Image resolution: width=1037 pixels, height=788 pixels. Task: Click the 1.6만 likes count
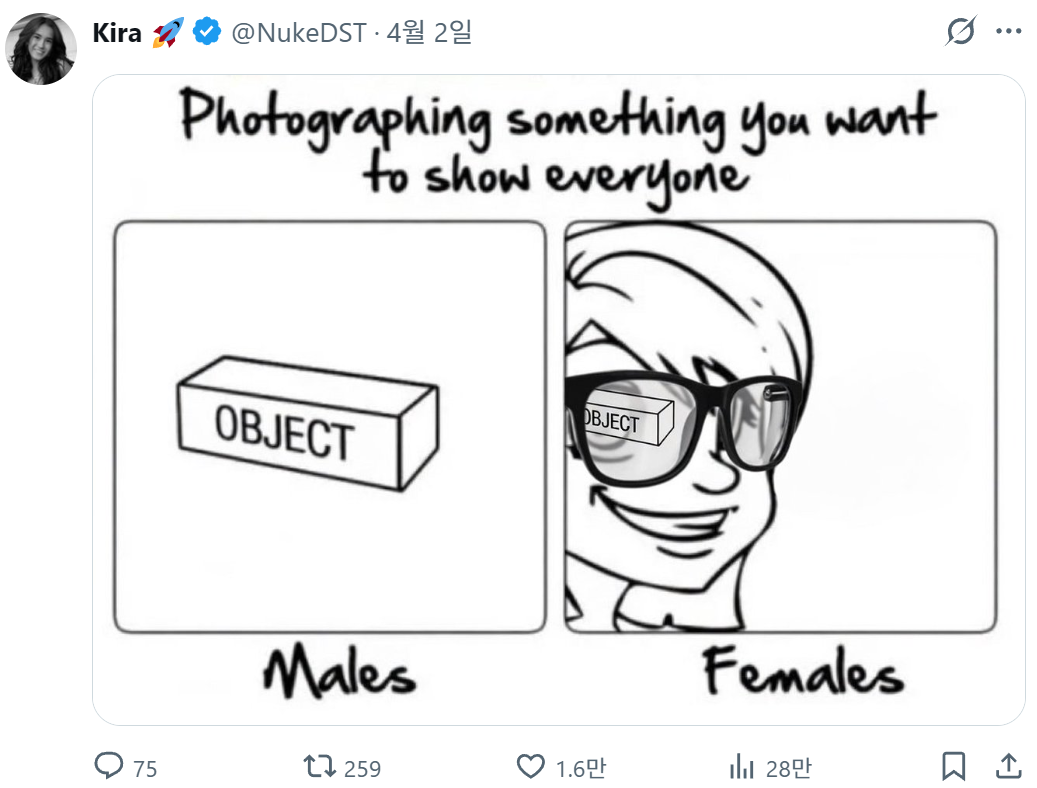581,768
